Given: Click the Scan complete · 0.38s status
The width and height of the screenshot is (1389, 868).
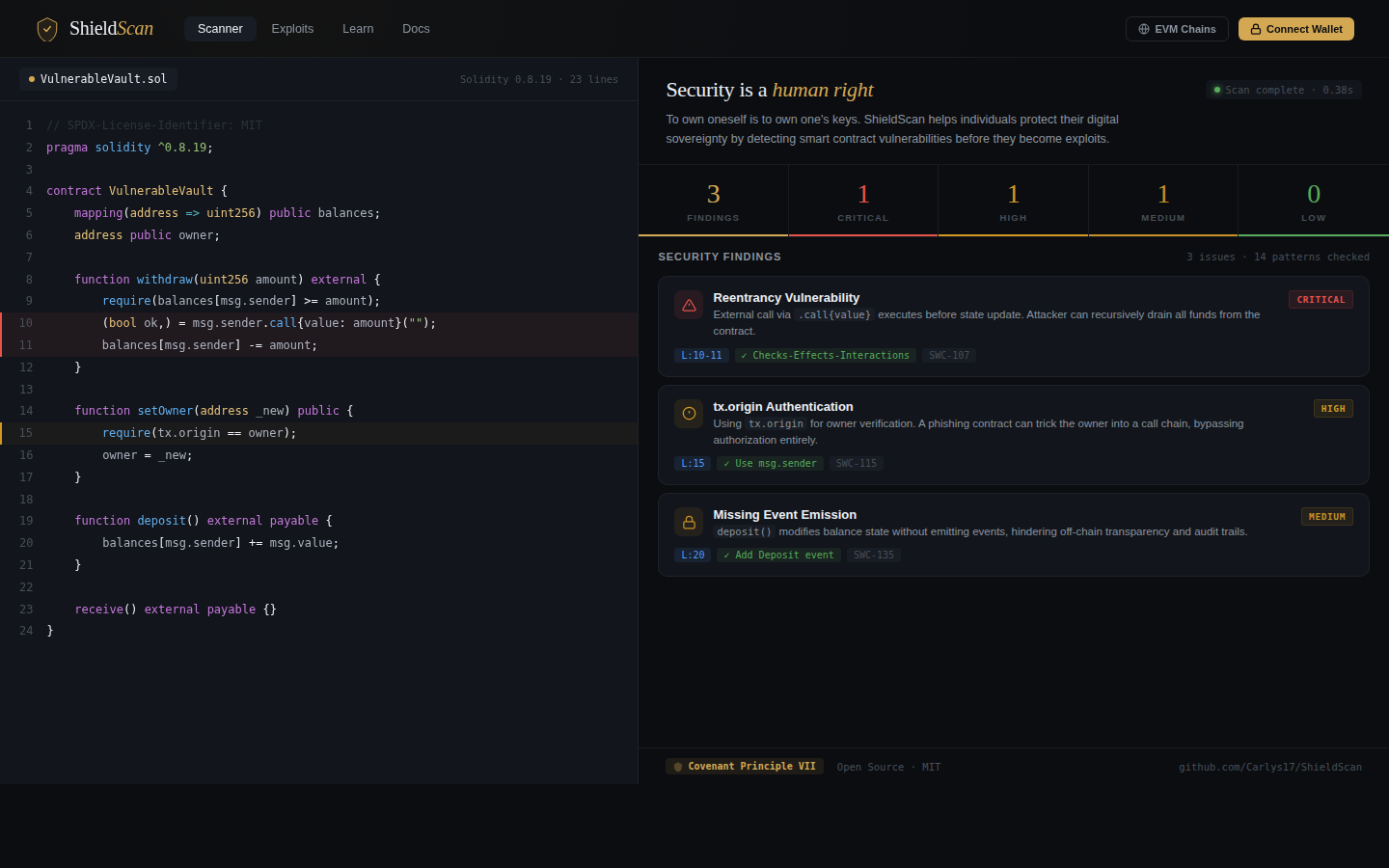Looking at the screenshot, I should pyautogui.click(x=1283, y=90).
